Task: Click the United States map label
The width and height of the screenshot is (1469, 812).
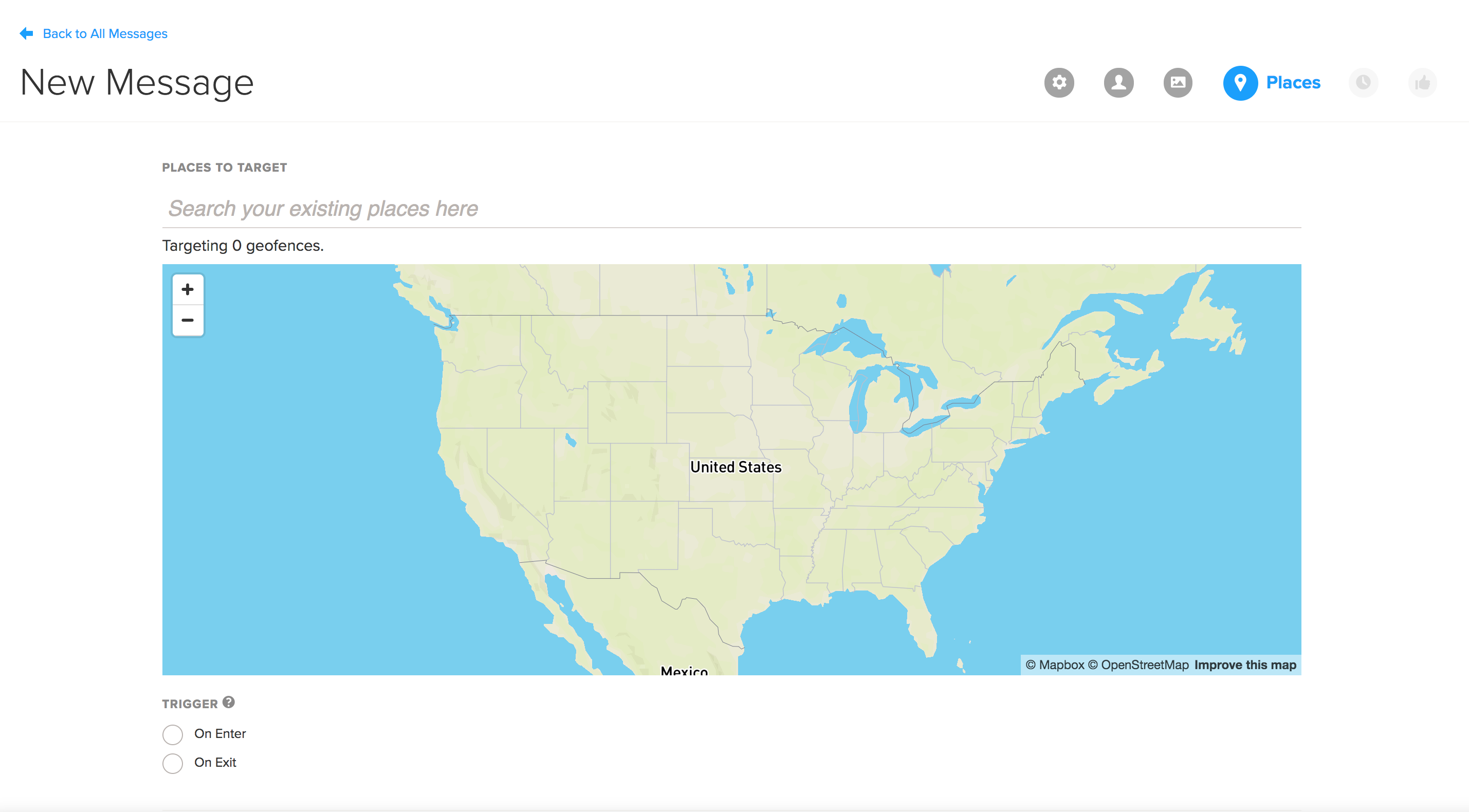Action: (x=736, y=467)
